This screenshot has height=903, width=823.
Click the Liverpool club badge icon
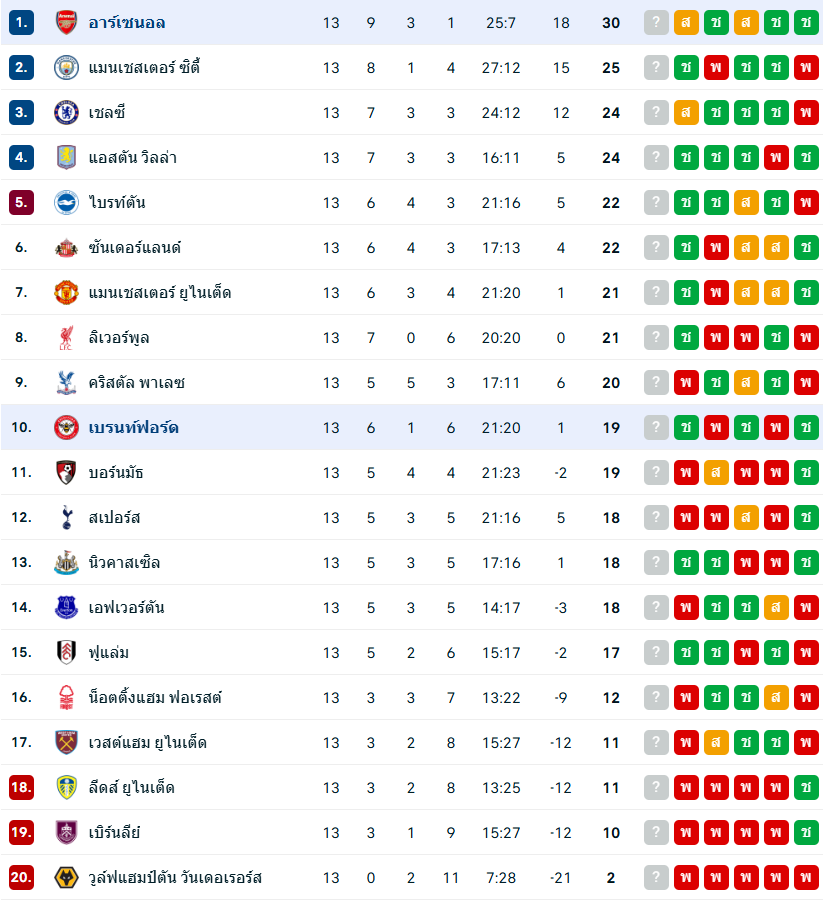pos(66,338)
